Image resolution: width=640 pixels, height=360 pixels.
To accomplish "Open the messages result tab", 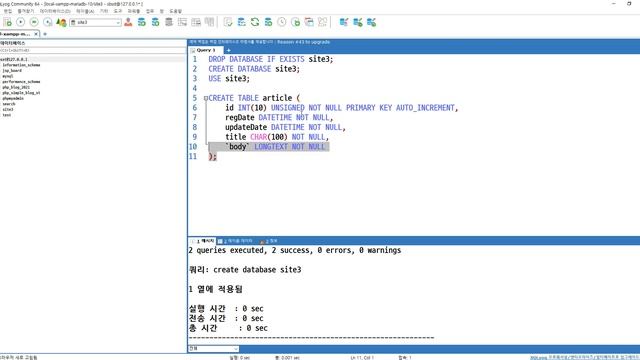I will point(203,241).
